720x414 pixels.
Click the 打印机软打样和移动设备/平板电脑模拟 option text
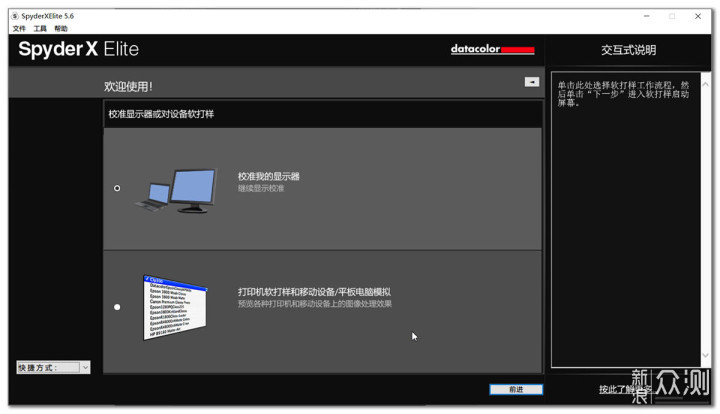314,292
